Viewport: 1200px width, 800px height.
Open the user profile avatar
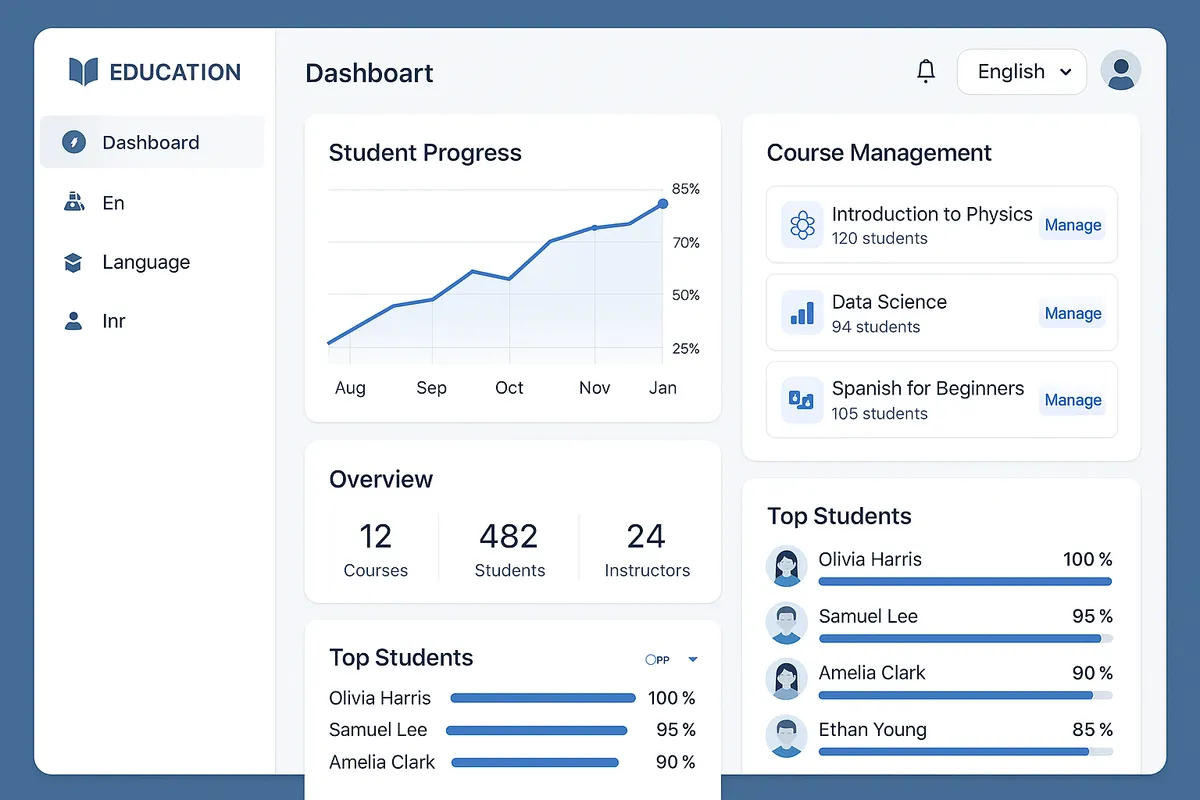[x=1121, y=70]
